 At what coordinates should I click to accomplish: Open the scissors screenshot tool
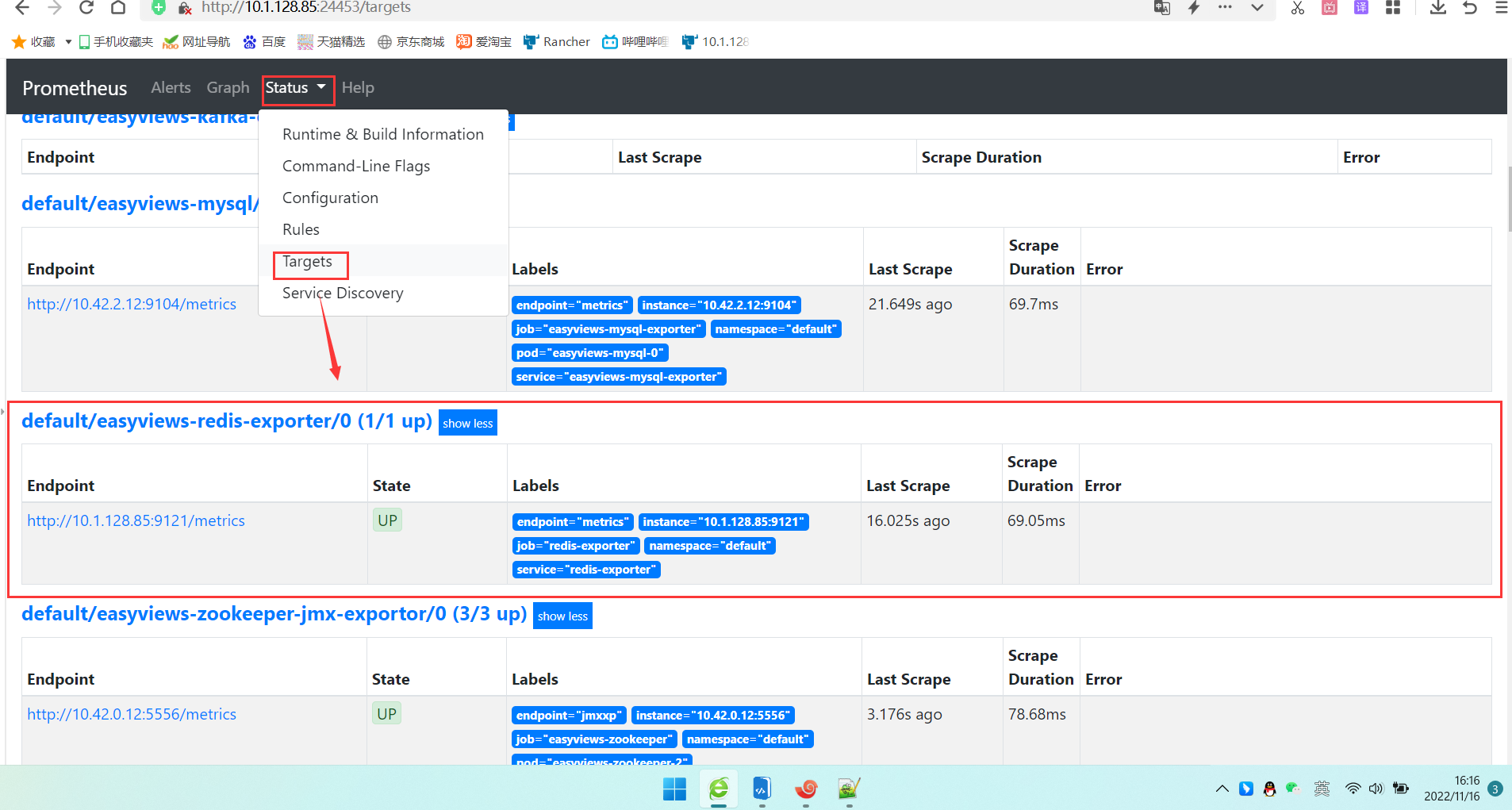pos(1298,8)
